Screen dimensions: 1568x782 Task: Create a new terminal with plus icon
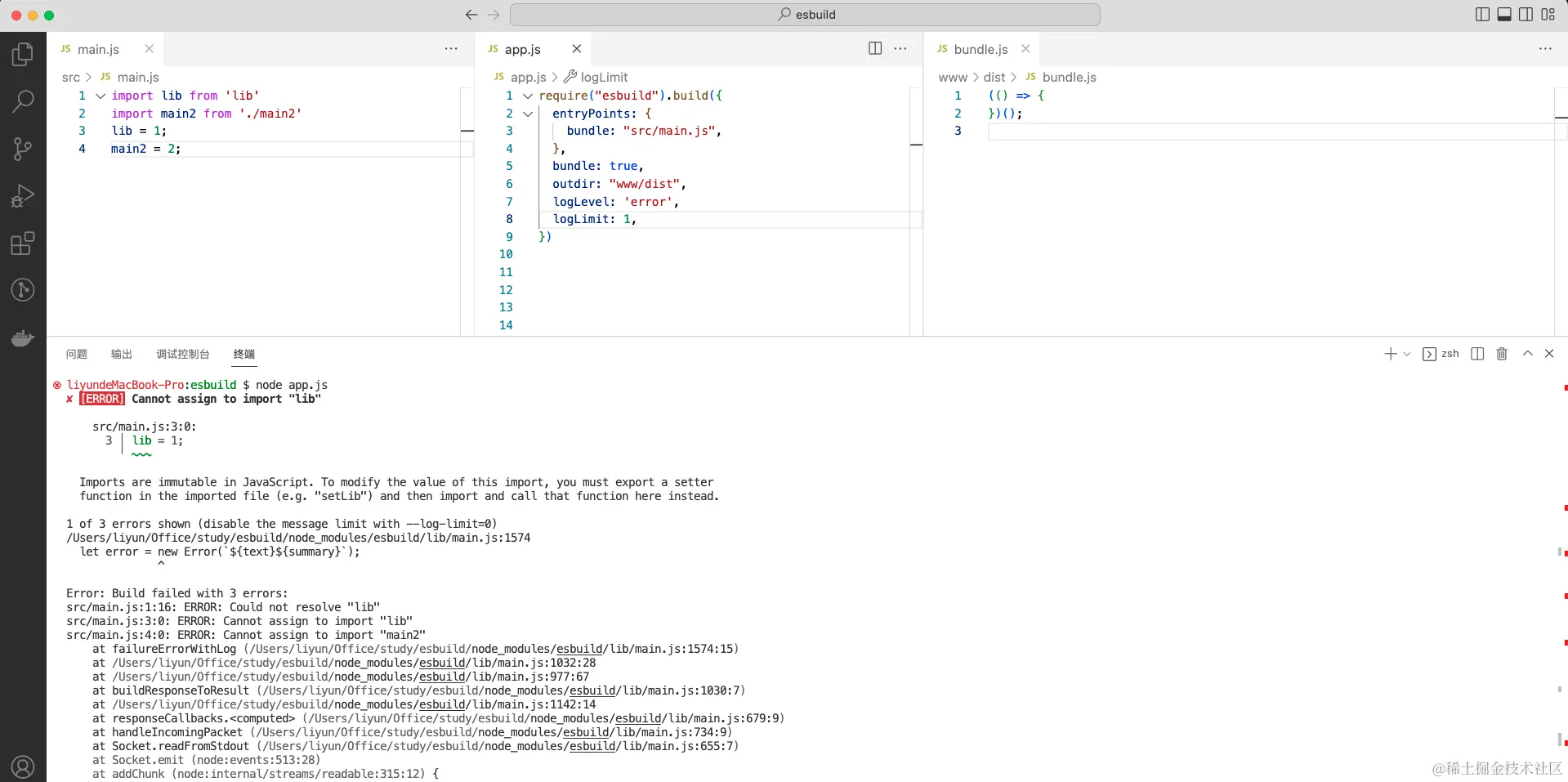pos(1390,354)
